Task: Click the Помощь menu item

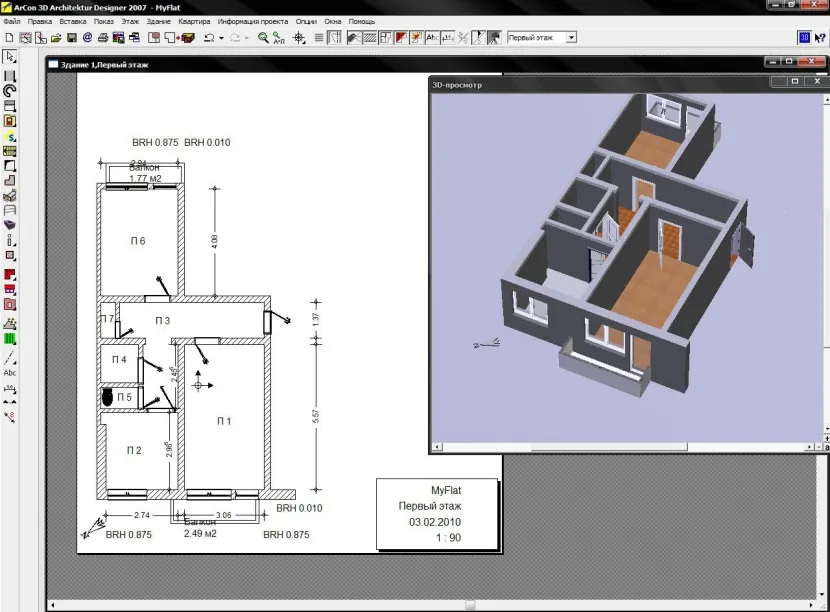Action: coord(362,21)
